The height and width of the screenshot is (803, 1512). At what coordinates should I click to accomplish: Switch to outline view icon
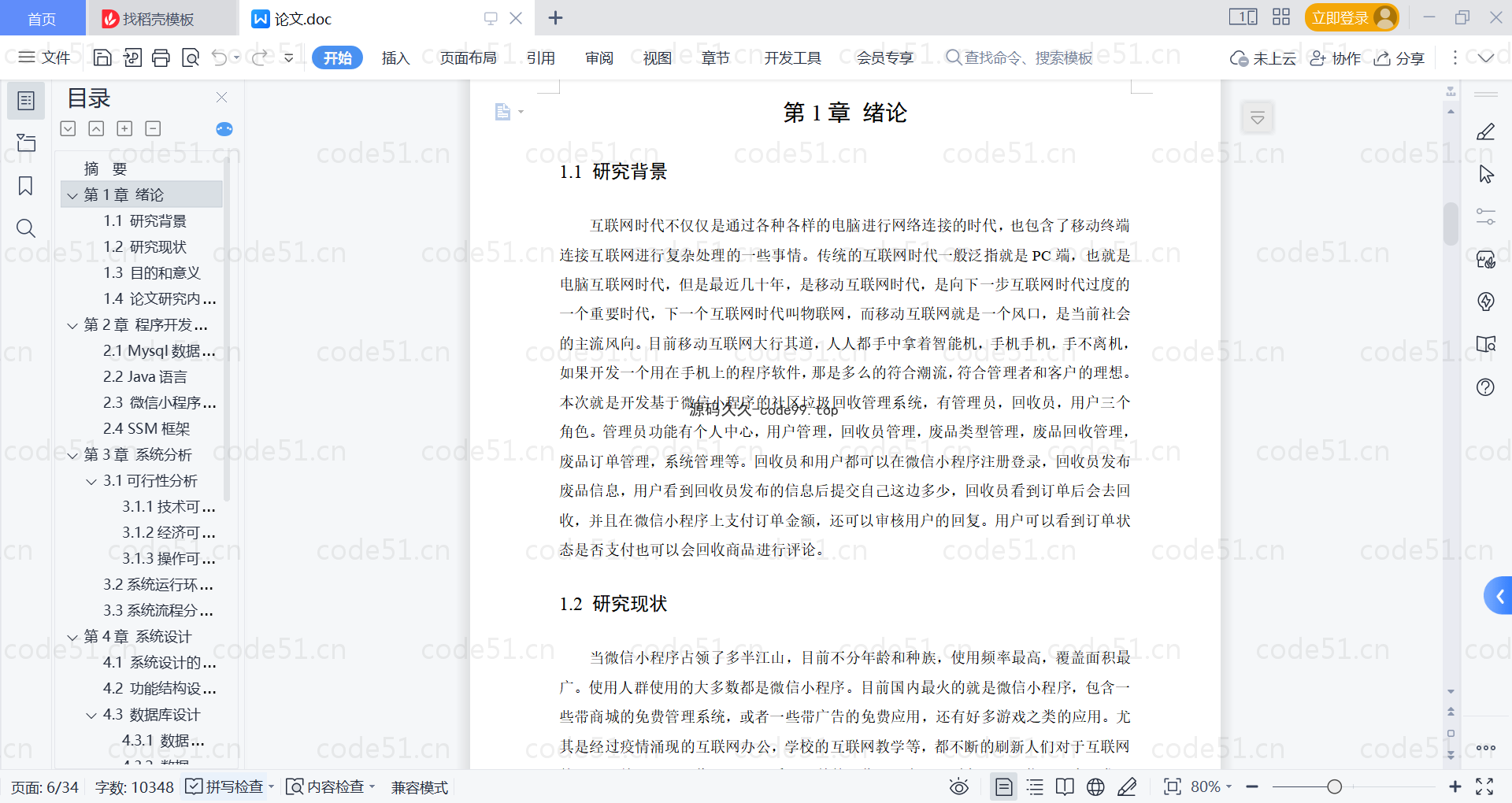[1035, 786]
